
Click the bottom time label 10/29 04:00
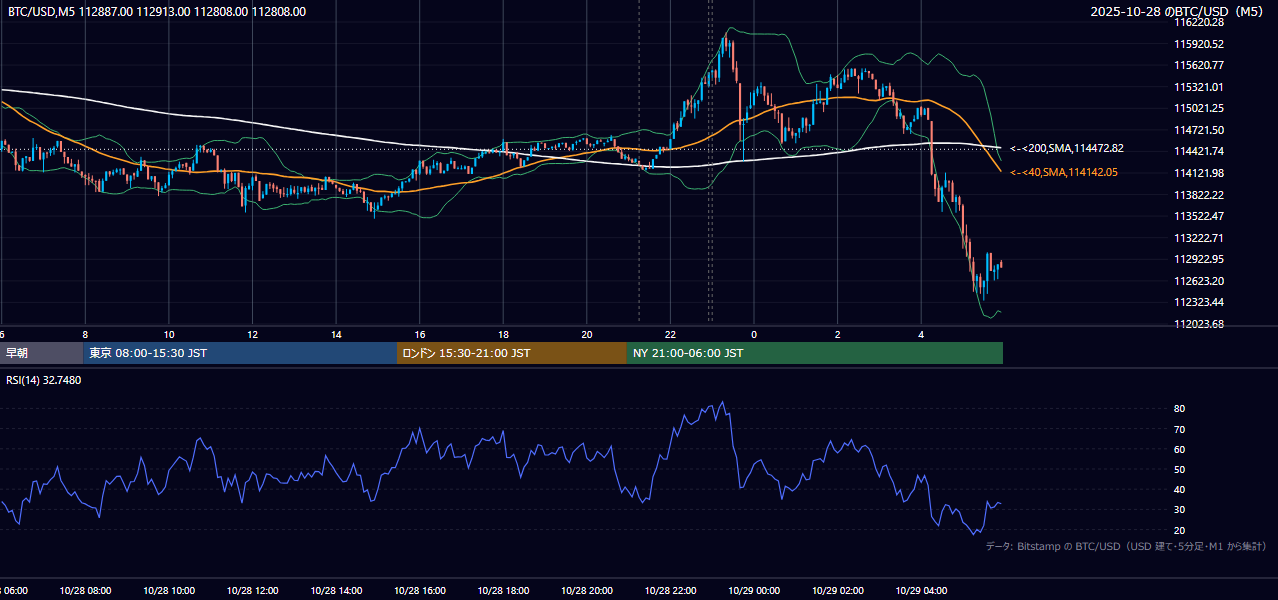click(921, 591)
